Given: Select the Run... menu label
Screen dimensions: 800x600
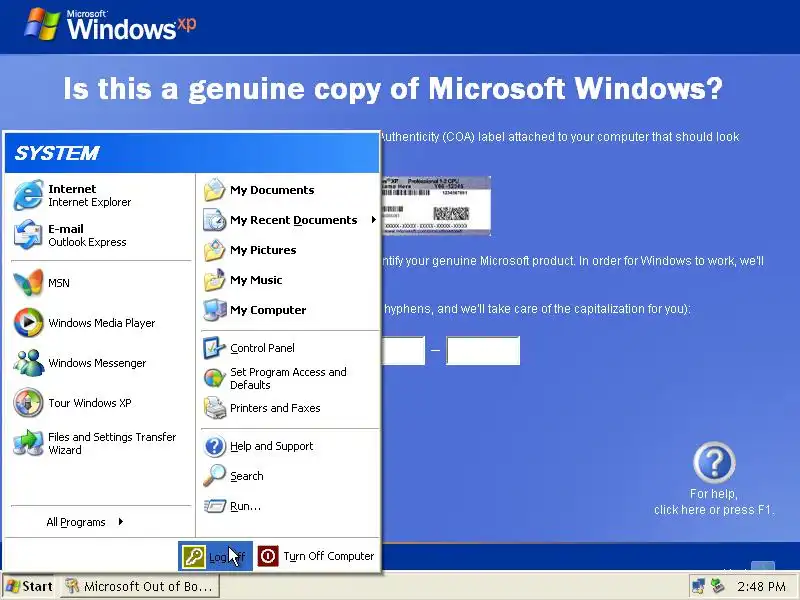Looking at the screenshot, I should tap(245, 506).
